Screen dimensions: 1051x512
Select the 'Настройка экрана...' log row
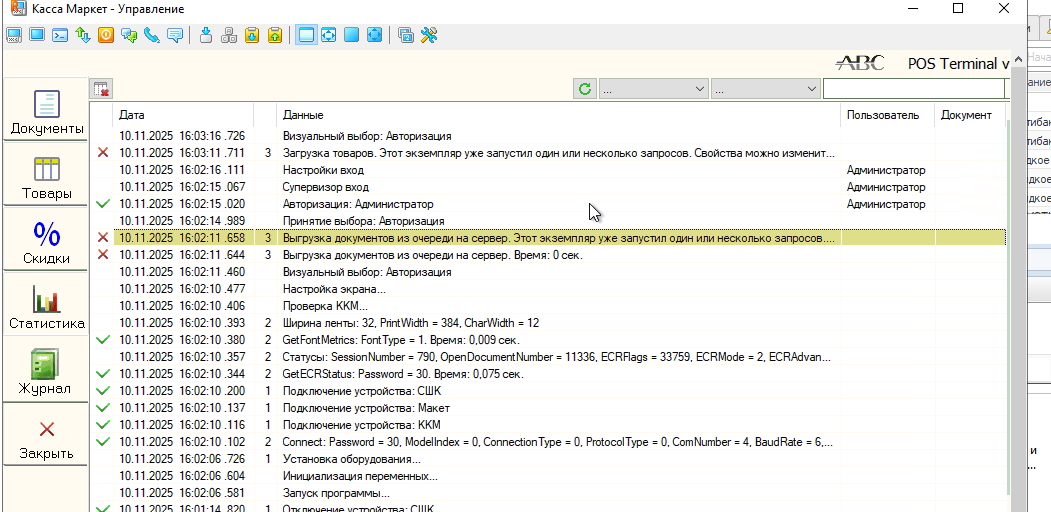click(548, 289)
